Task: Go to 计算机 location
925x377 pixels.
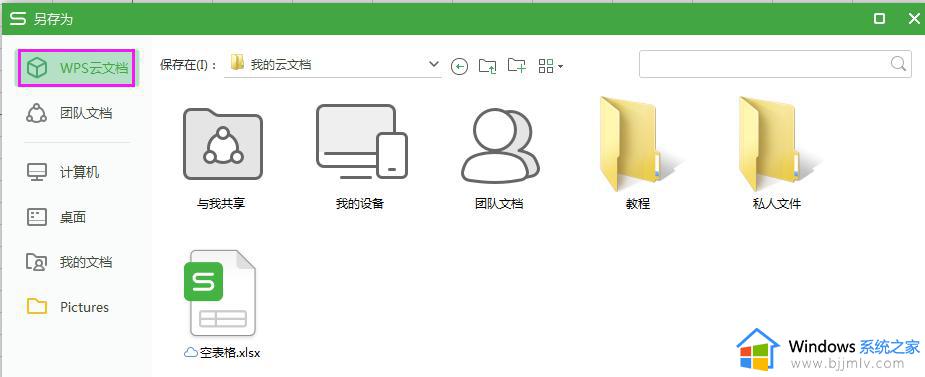Action: tap(76, 172)
